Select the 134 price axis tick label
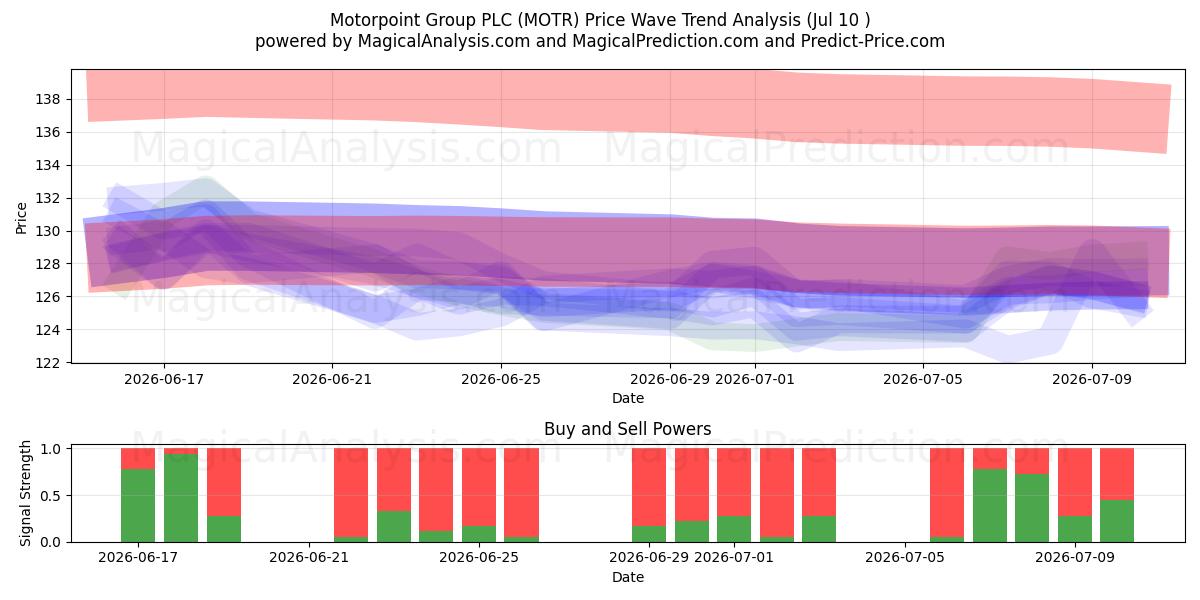 tap(47, 165)
